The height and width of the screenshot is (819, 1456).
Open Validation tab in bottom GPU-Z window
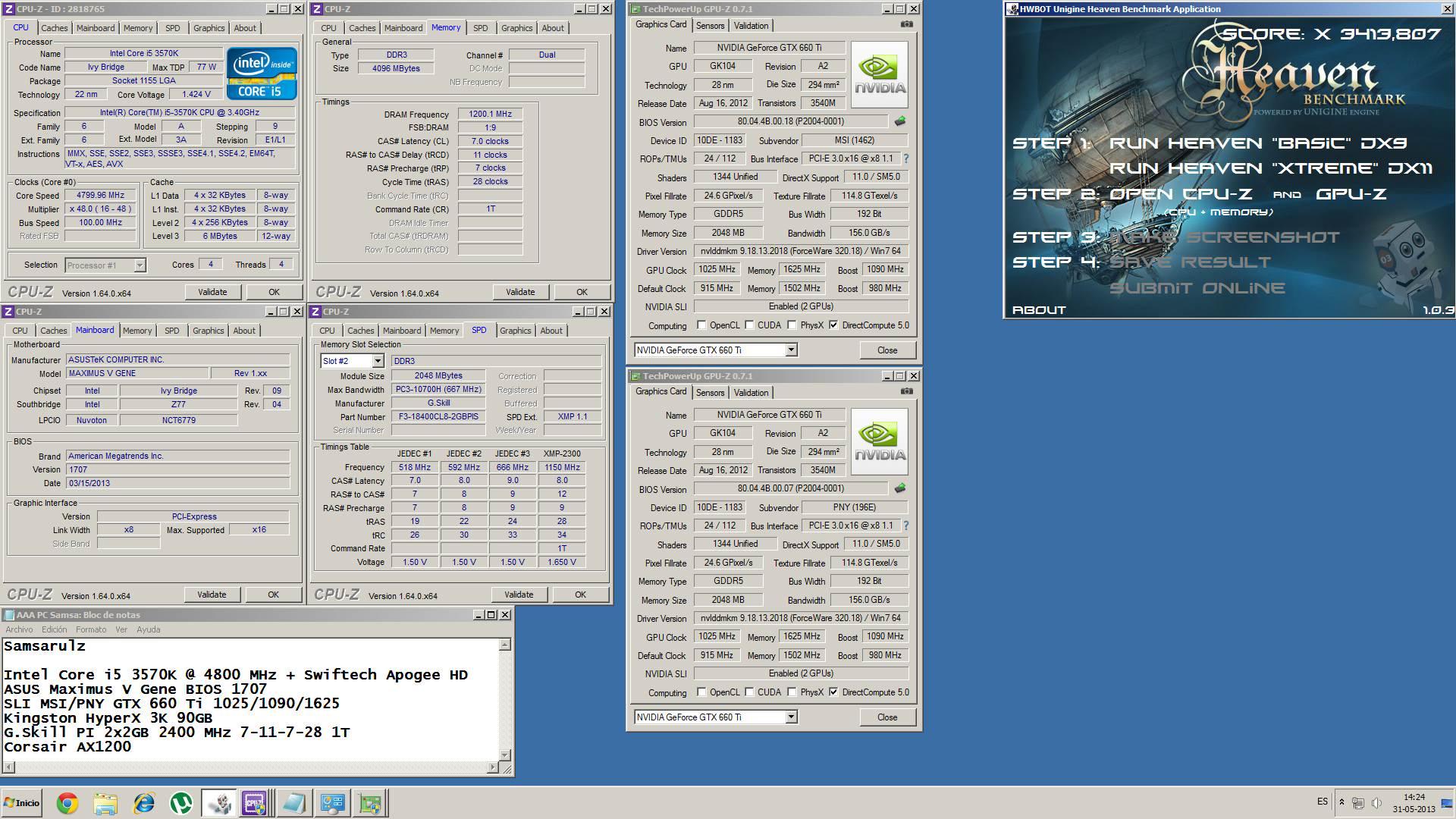pyautogui.click(x=751, y=393)
